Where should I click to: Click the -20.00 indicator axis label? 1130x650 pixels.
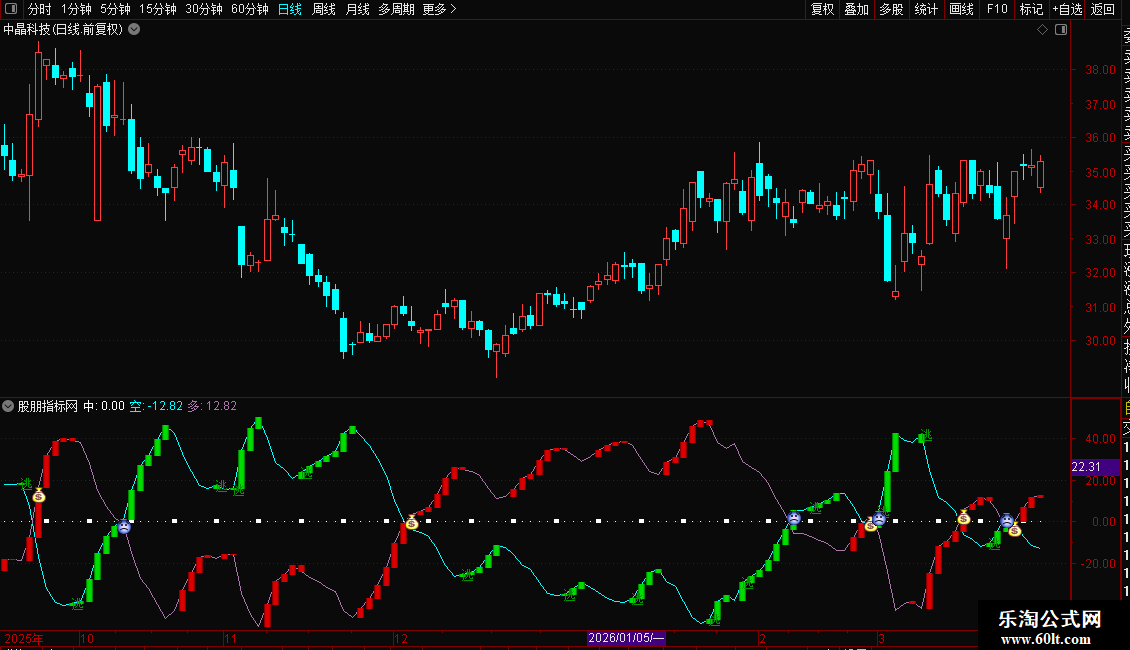pos(1098,564)
